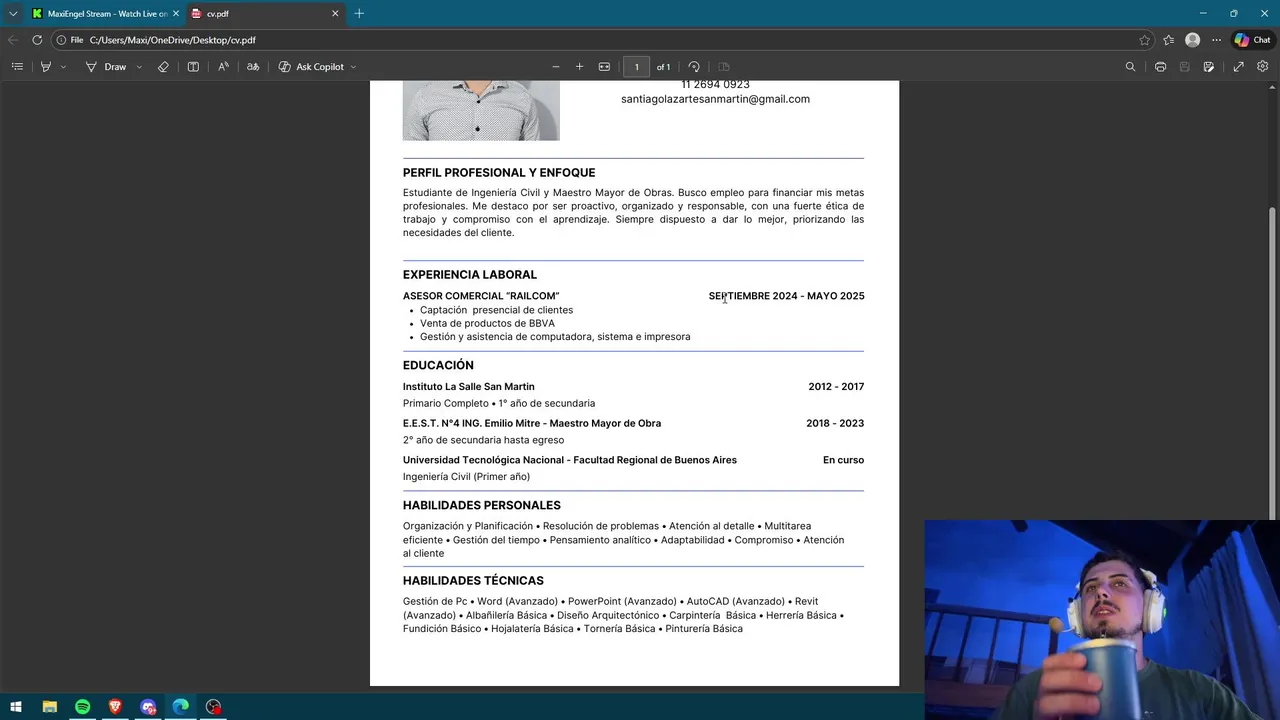Viewport: 1280px width, 720px height.
Task: Open Edge Settings and more menu
Action: coord(1216,40)
